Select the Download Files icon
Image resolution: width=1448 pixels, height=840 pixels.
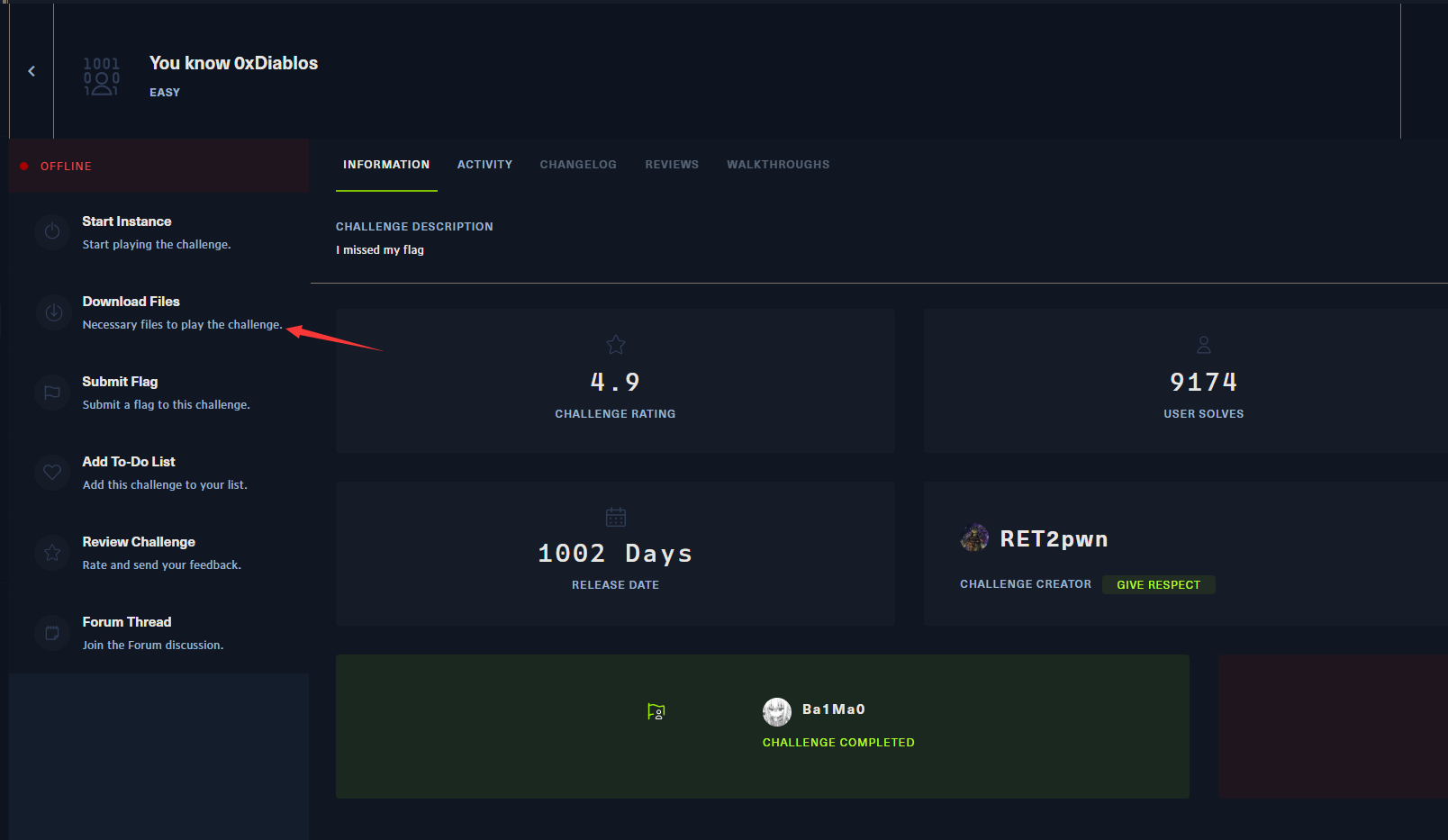(52, 312)
